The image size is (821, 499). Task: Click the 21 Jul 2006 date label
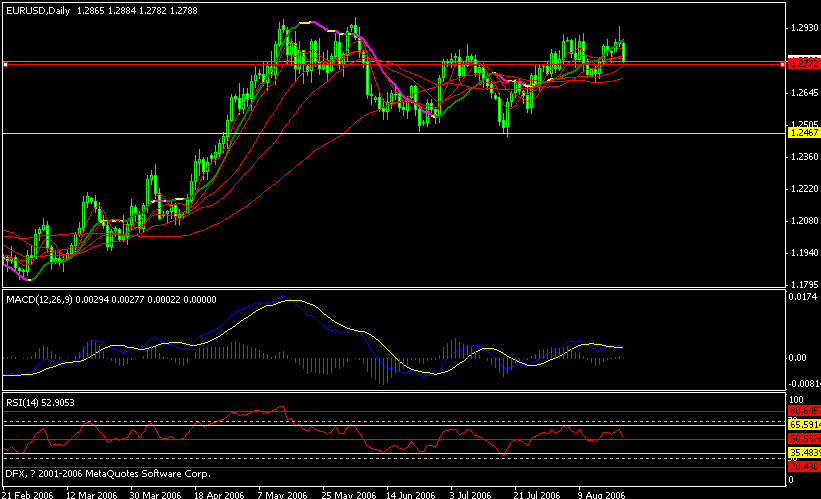click(x=537, y=494)
